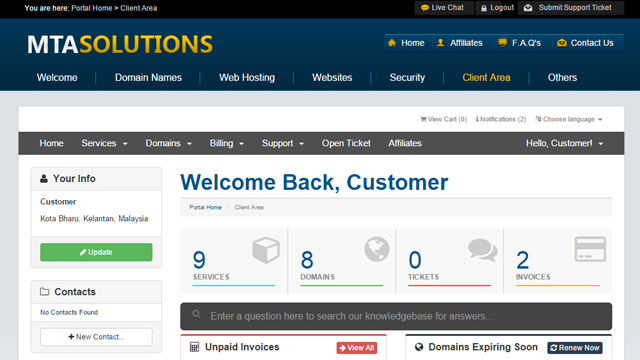Click the Tickets chat bubbles icon
The height and width of the screenshot is (360, 640).
[x=482, y=250]
